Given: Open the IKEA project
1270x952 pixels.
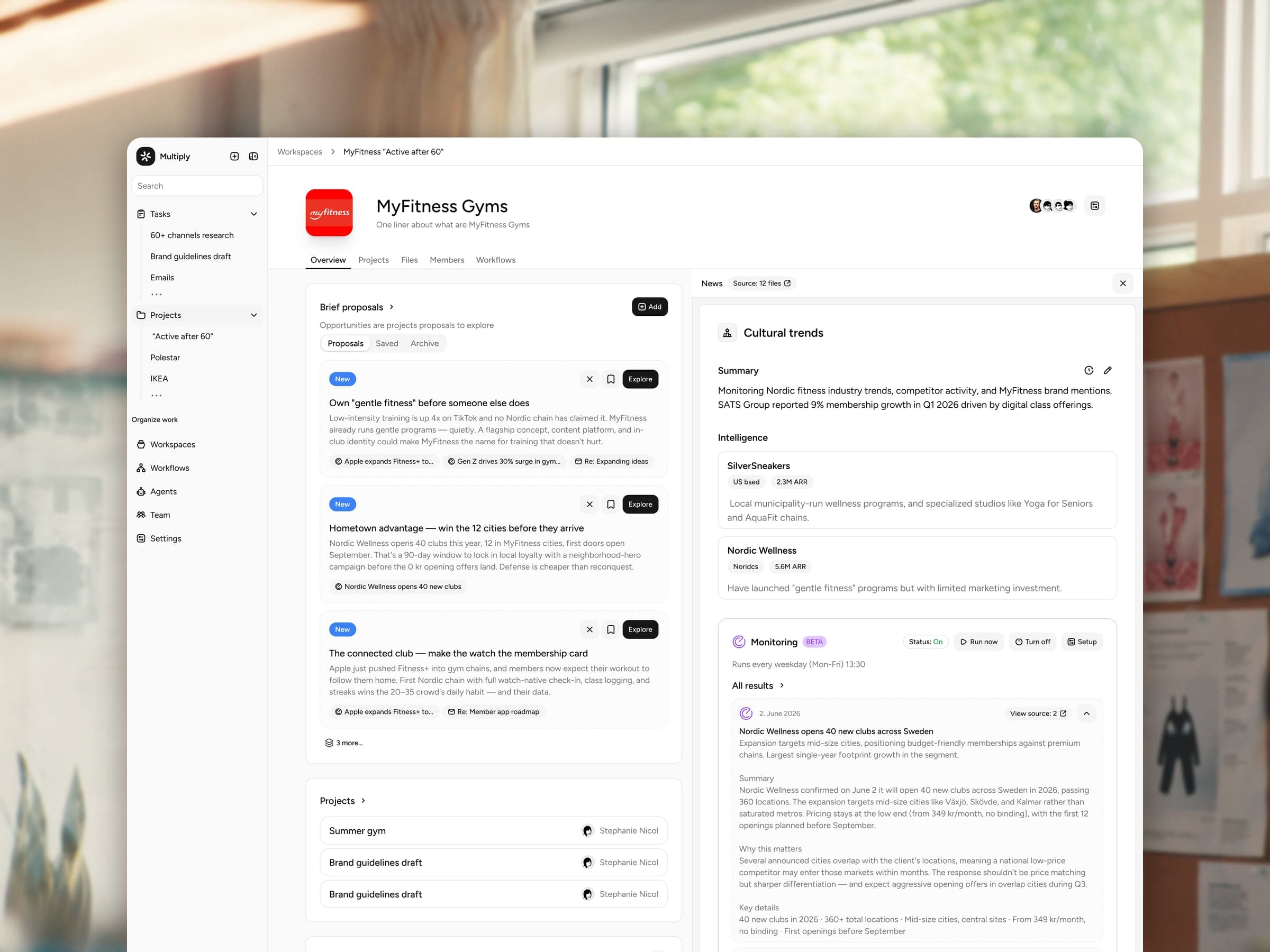Looking at the screenshot, I should click(x=159, y=379).
